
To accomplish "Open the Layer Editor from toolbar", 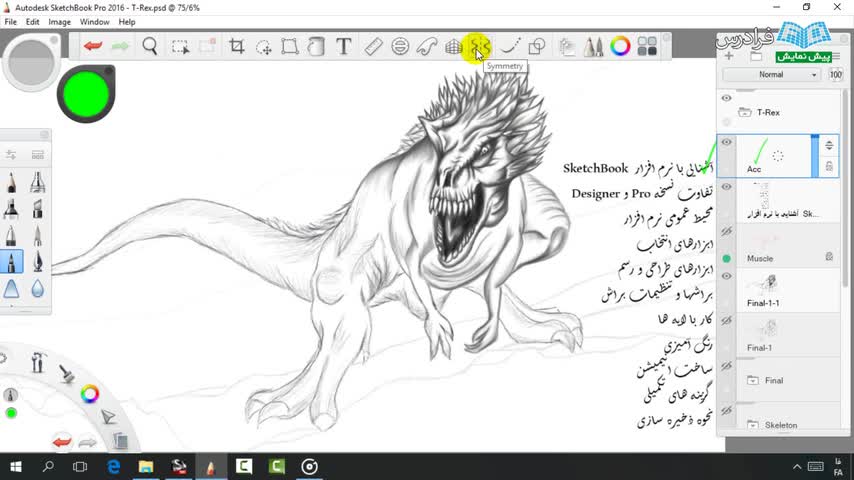I will (567, 47).
